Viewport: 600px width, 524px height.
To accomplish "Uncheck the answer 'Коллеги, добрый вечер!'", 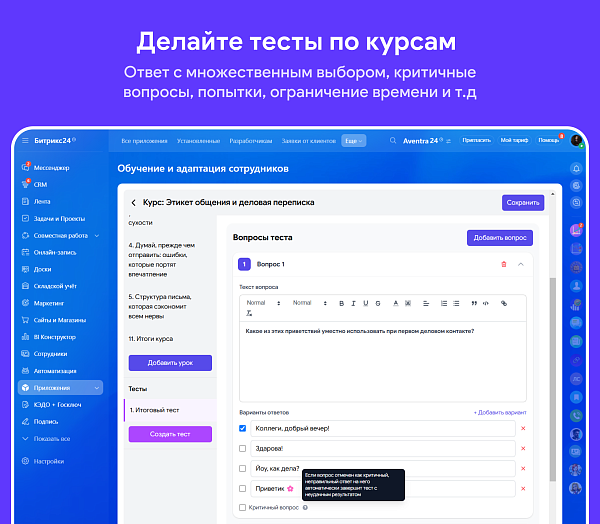I will click(243, 428).
